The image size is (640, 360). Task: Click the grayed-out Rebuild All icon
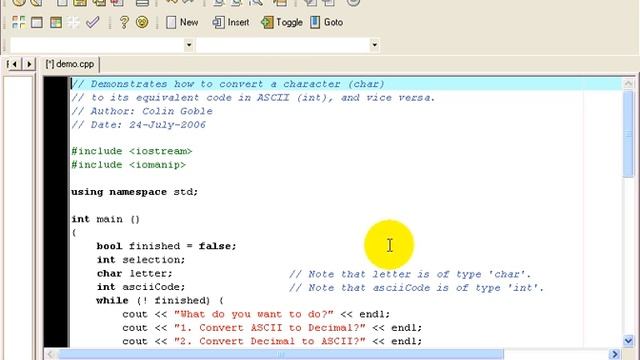click(74, 22)
